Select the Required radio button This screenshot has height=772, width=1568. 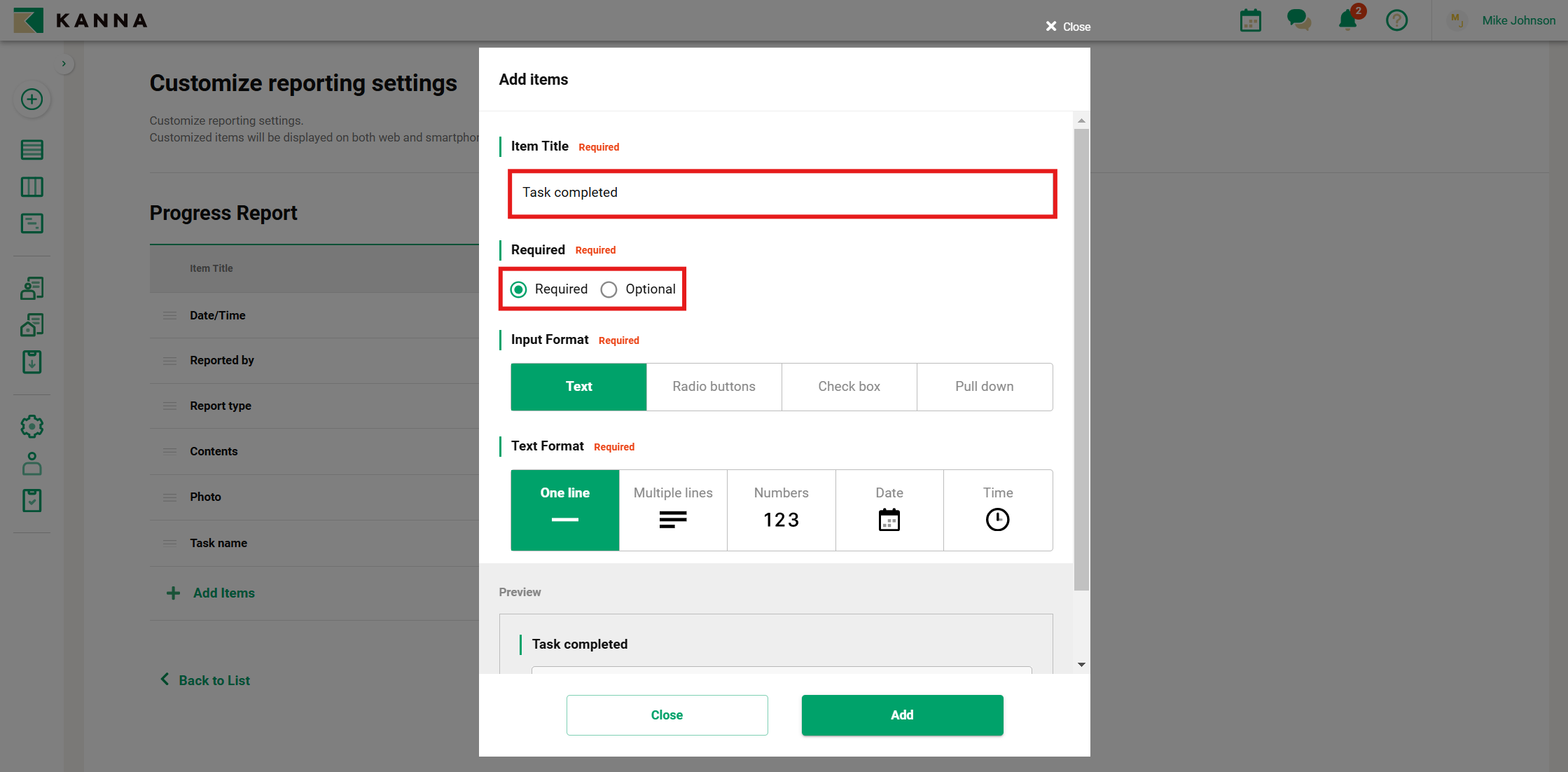pyautogui.click(x=519, y=289)
